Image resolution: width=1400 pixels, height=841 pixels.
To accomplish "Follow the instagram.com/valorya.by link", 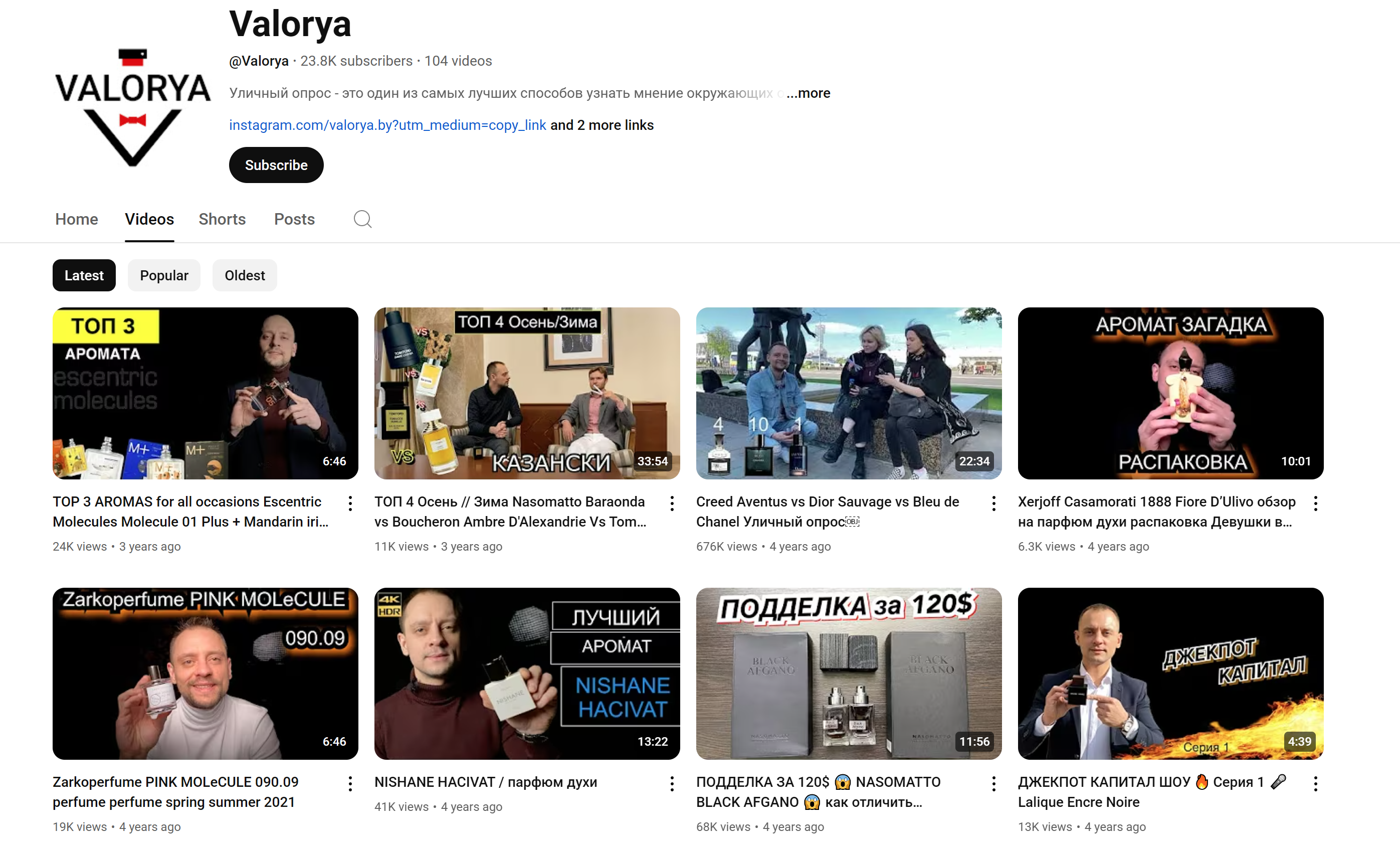I will click(387, 125).
